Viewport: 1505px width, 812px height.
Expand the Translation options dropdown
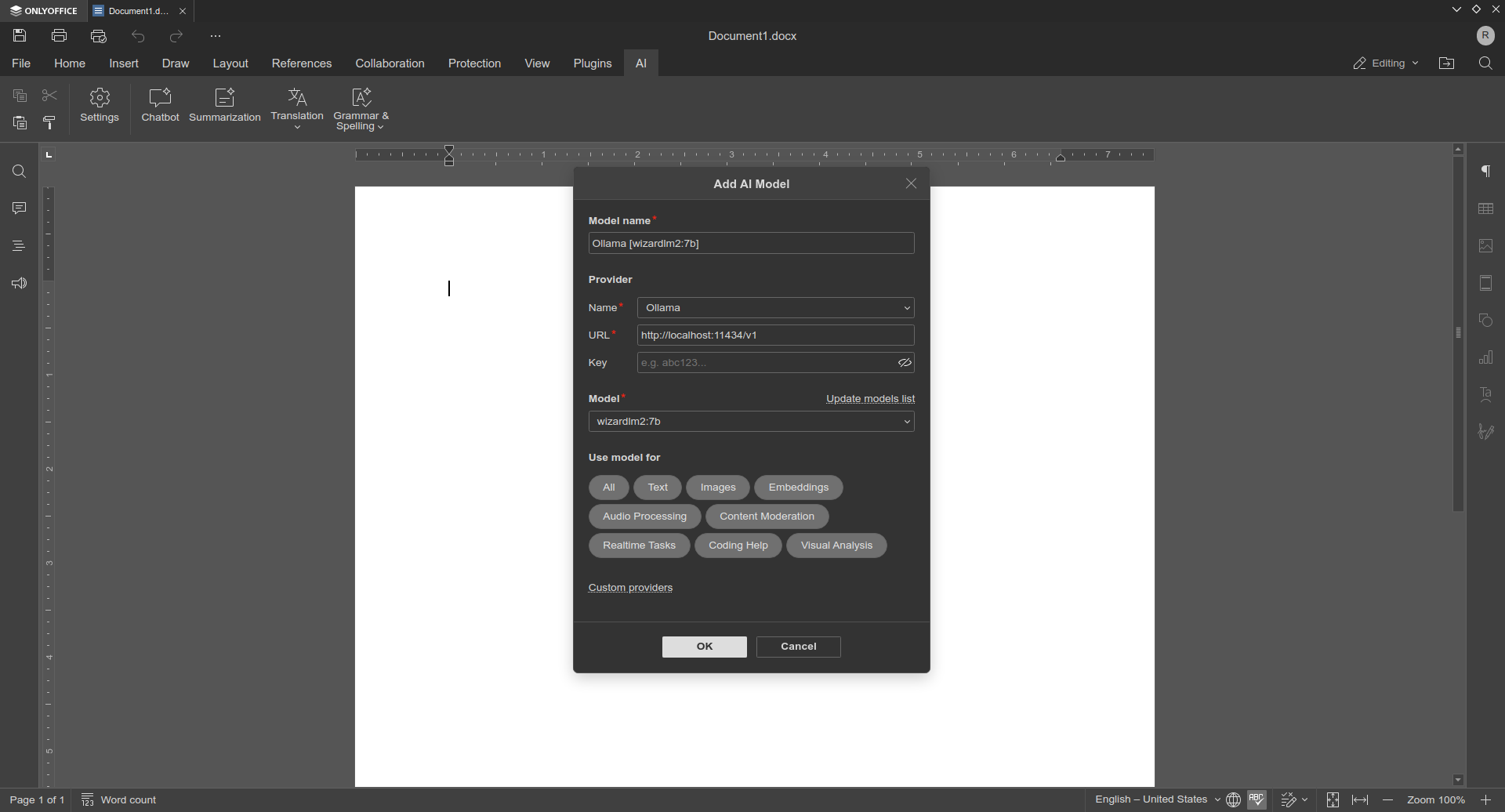(x=297, y=127)
